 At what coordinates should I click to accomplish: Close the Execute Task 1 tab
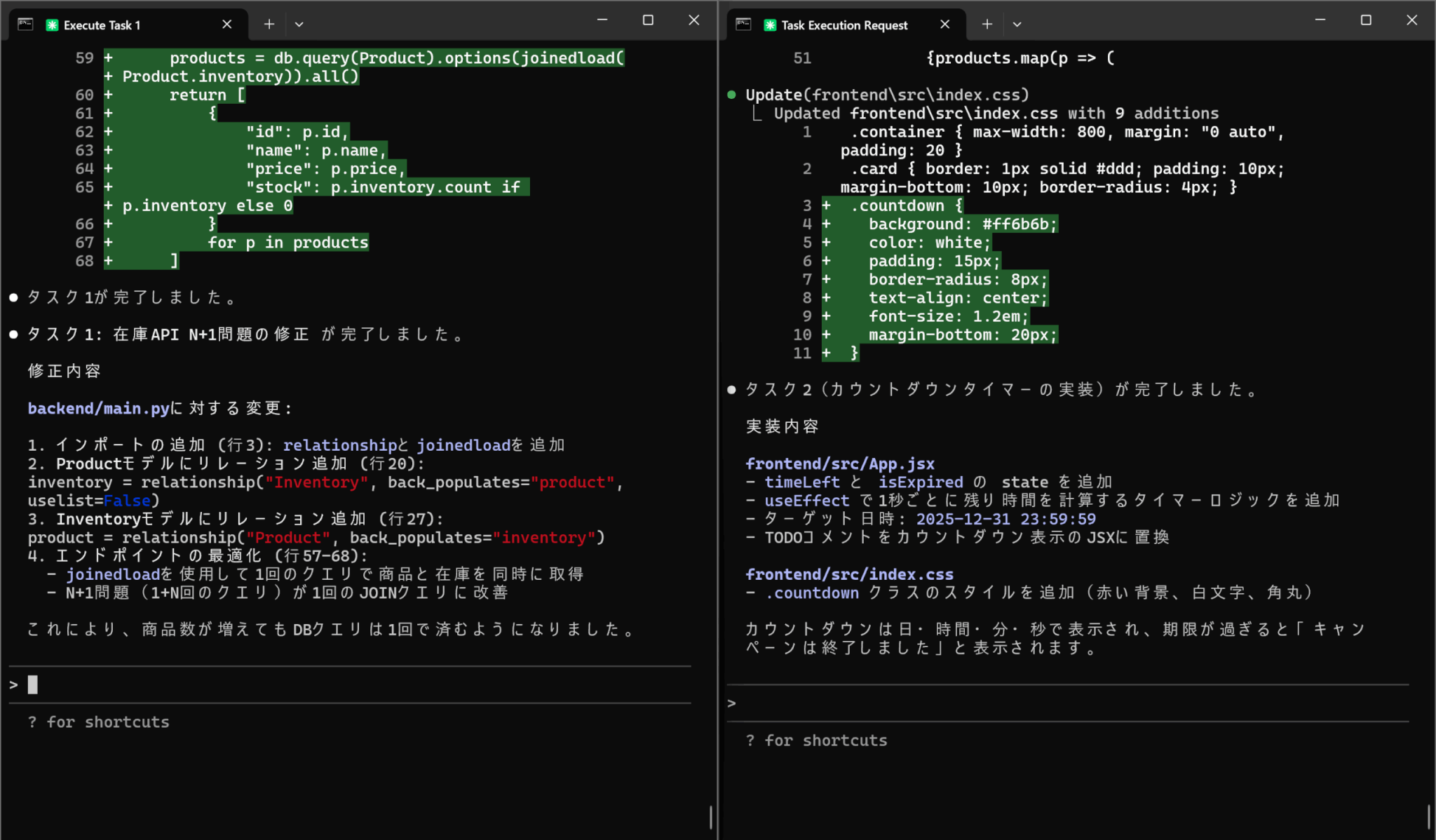226,25
